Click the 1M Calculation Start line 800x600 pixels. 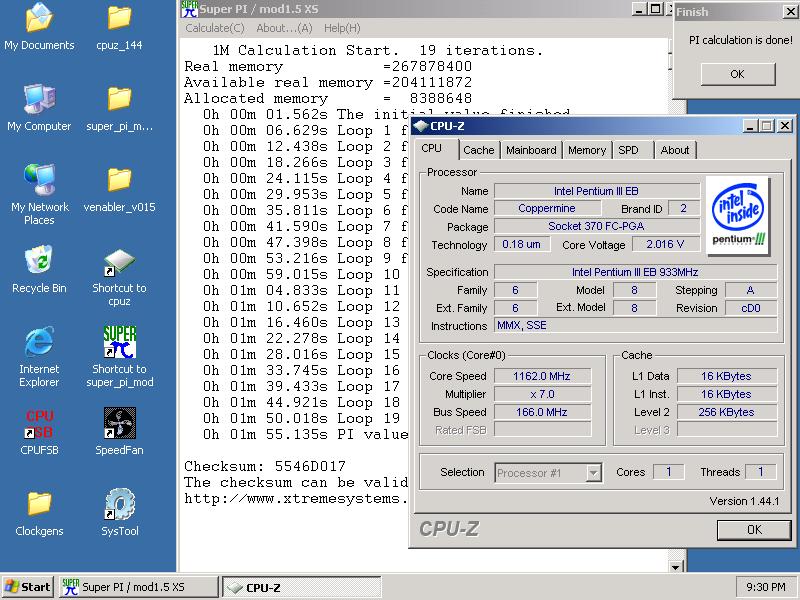click(x=378, y=50)
